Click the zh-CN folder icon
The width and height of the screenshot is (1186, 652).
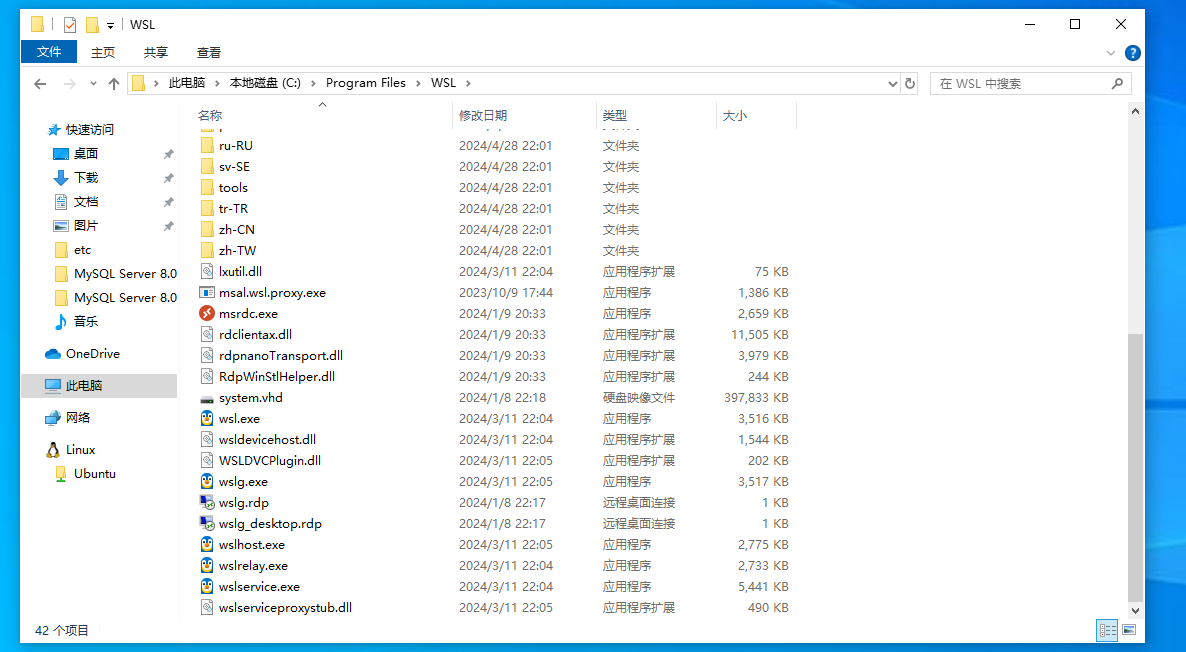point(207,229)
